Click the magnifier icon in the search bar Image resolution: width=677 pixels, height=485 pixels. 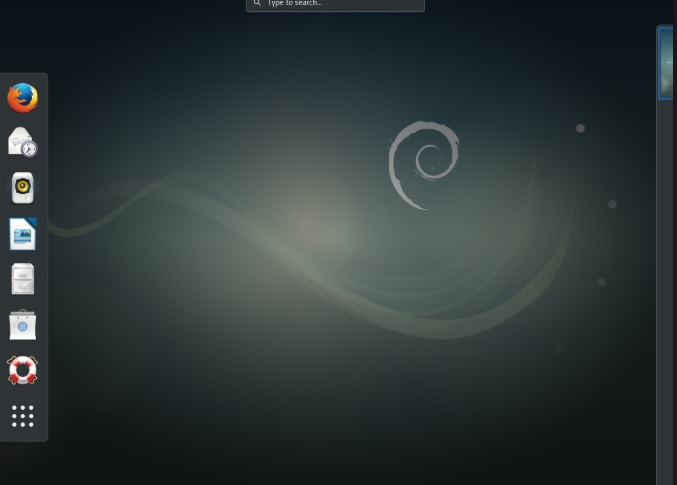[257, 4]
